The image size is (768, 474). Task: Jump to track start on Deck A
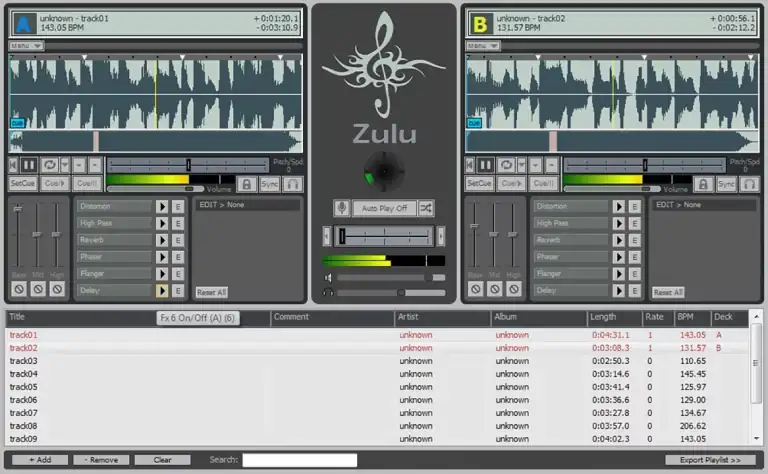(x=14, y=165)
